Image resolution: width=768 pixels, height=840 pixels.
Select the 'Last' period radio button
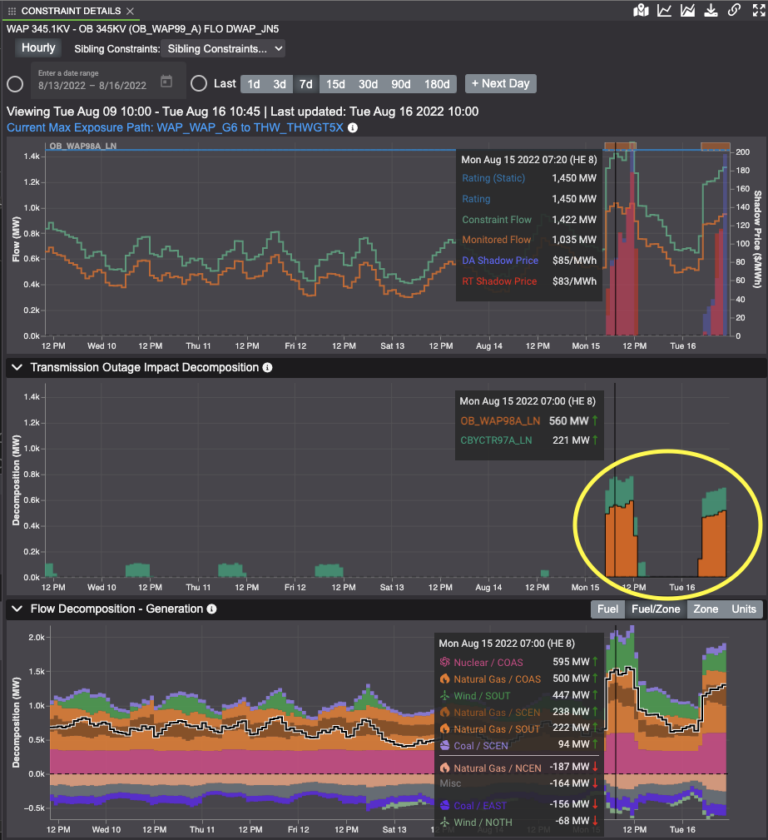199,84
